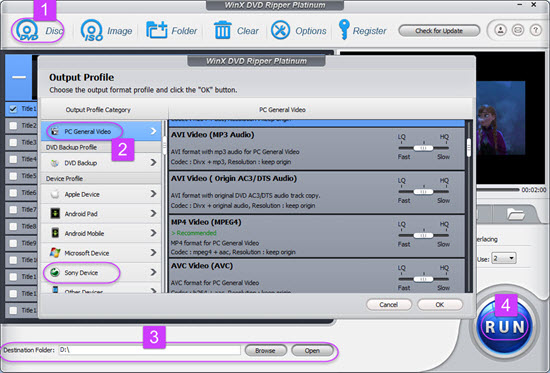Click the Apple Device icon
550x373 pixels.
tap(55, 194)
